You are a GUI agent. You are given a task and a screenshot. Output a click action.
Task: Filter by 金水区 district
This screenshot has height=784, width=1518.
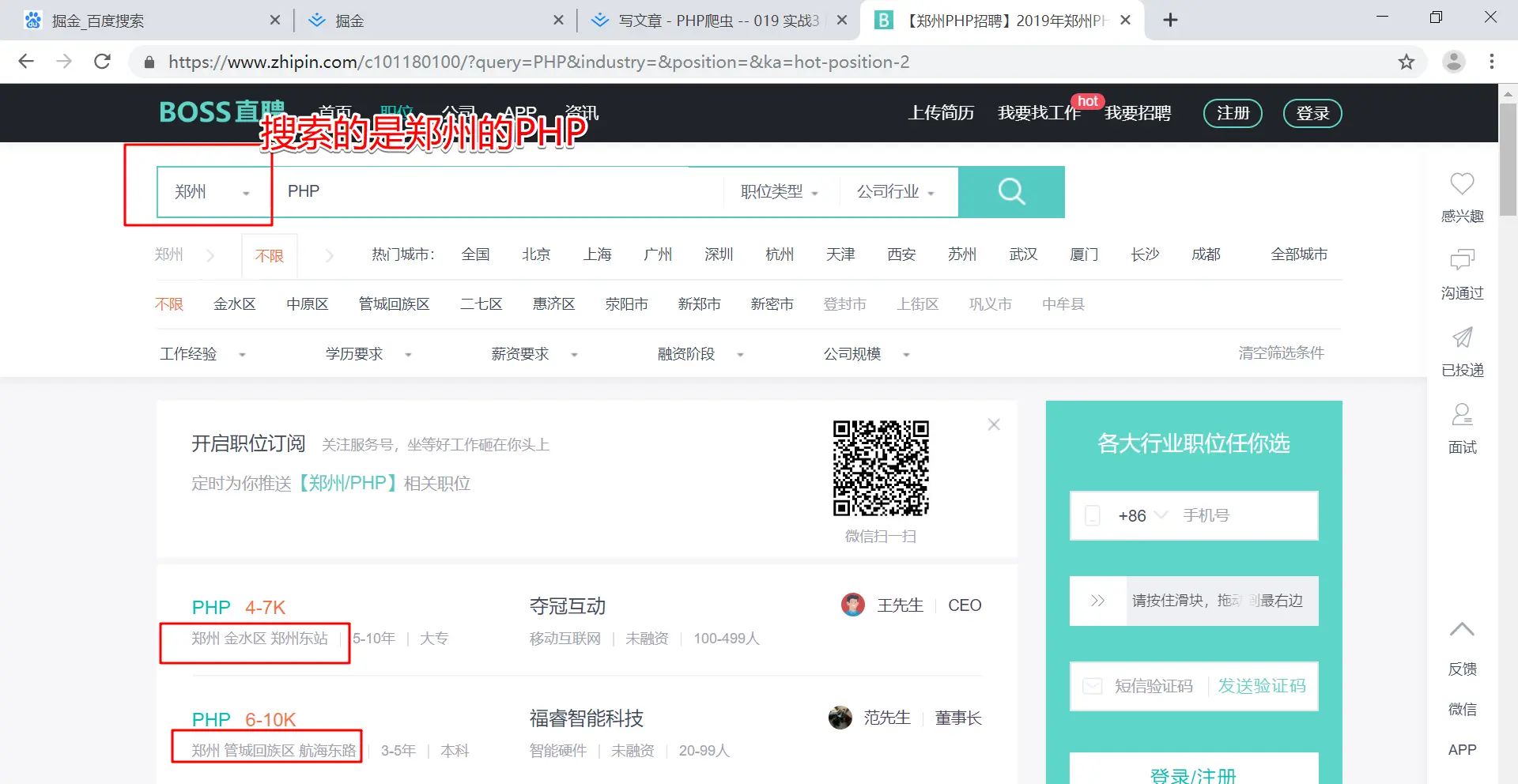pos(235,304)
